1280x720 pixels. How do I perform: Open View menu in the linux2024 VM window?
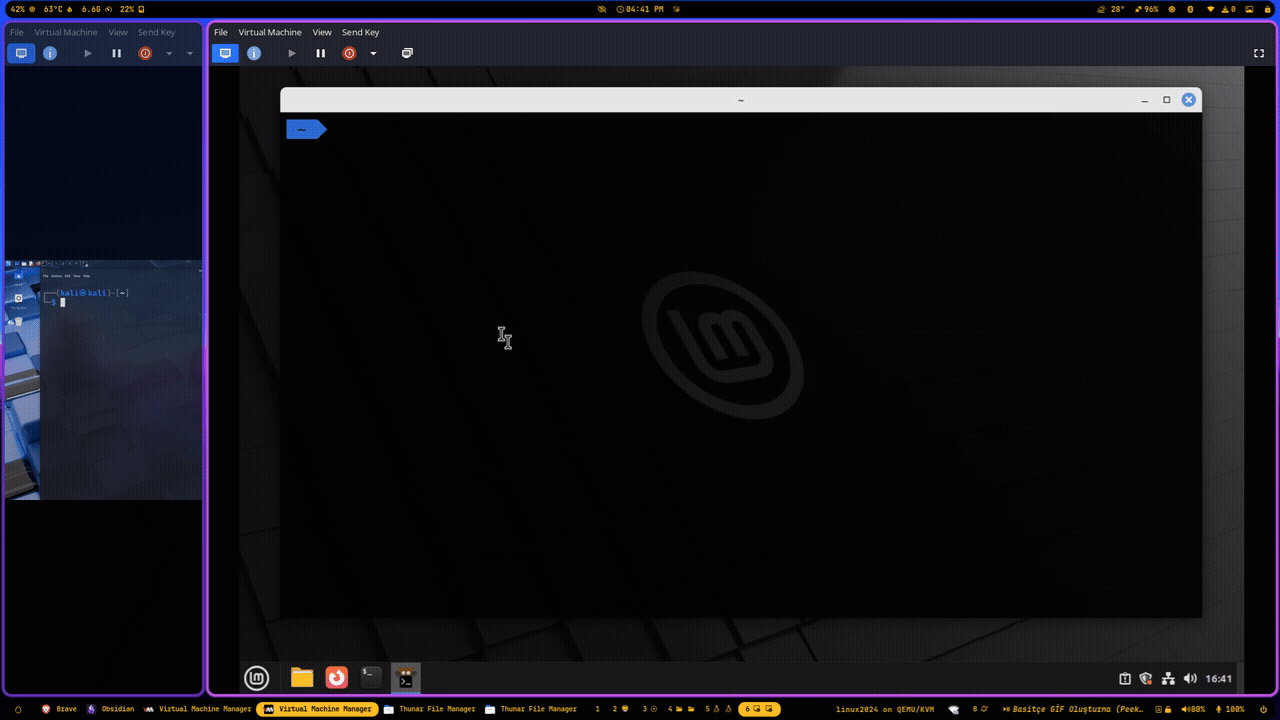322,32
